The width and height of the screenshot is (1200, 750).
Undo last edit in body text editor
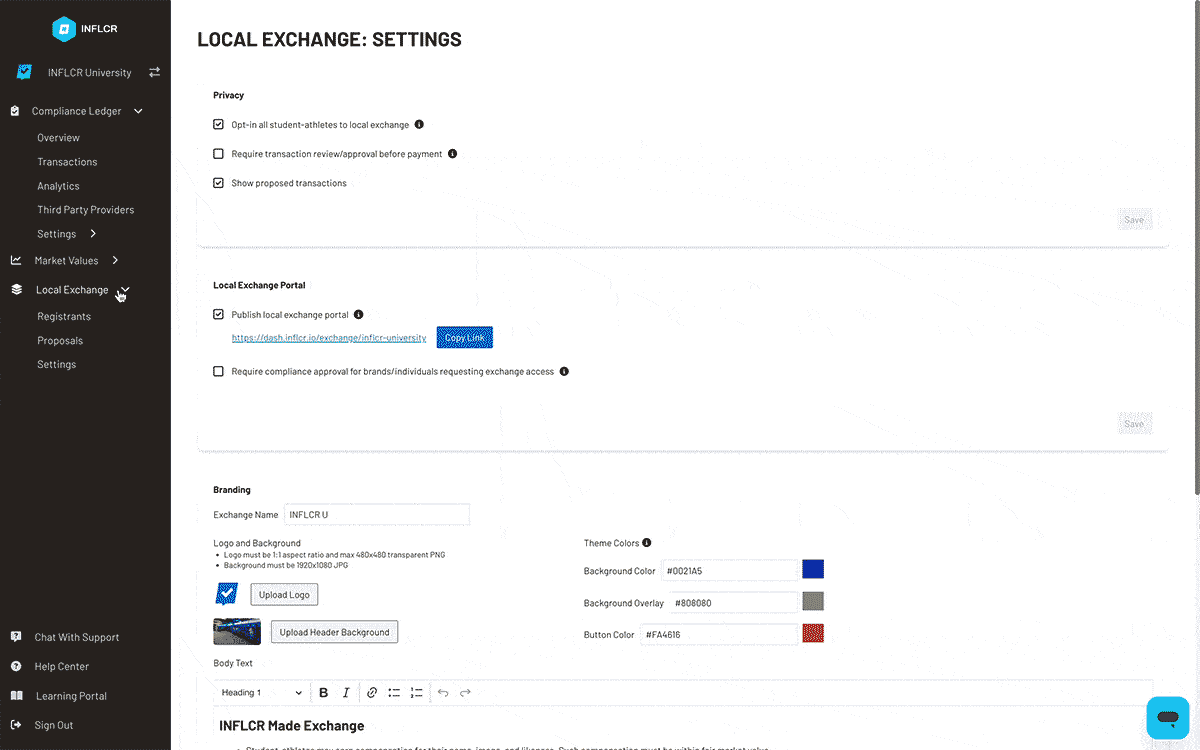click(x=443, y=692)
